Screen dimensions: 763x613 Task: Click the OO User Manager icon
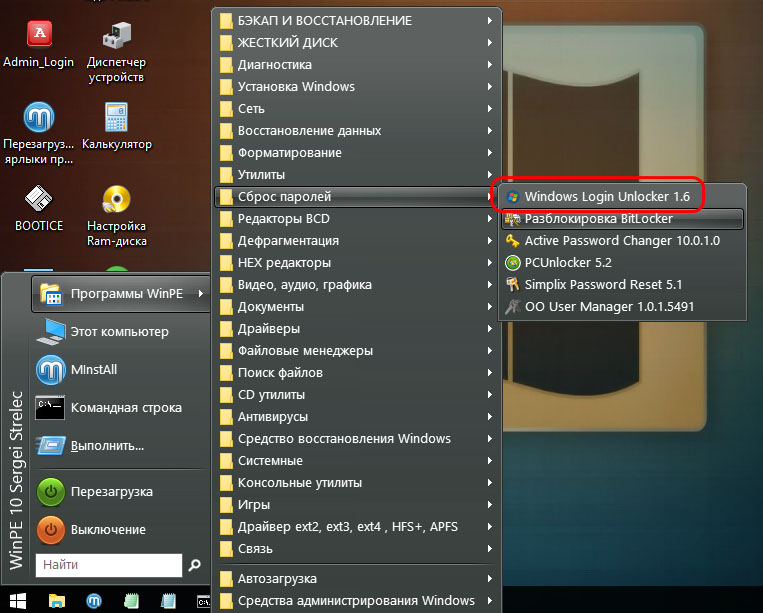tap(512, 306)
